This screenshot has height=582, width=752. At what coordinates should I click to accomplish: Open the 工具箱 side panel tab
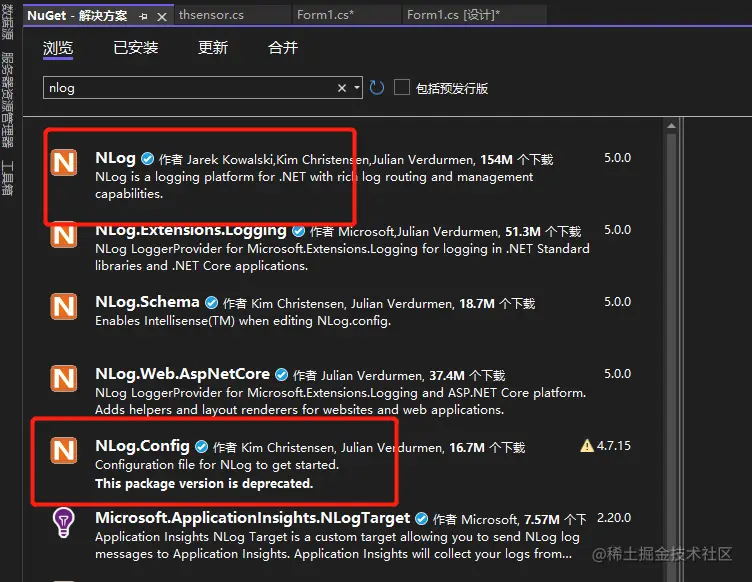[7, 178]
